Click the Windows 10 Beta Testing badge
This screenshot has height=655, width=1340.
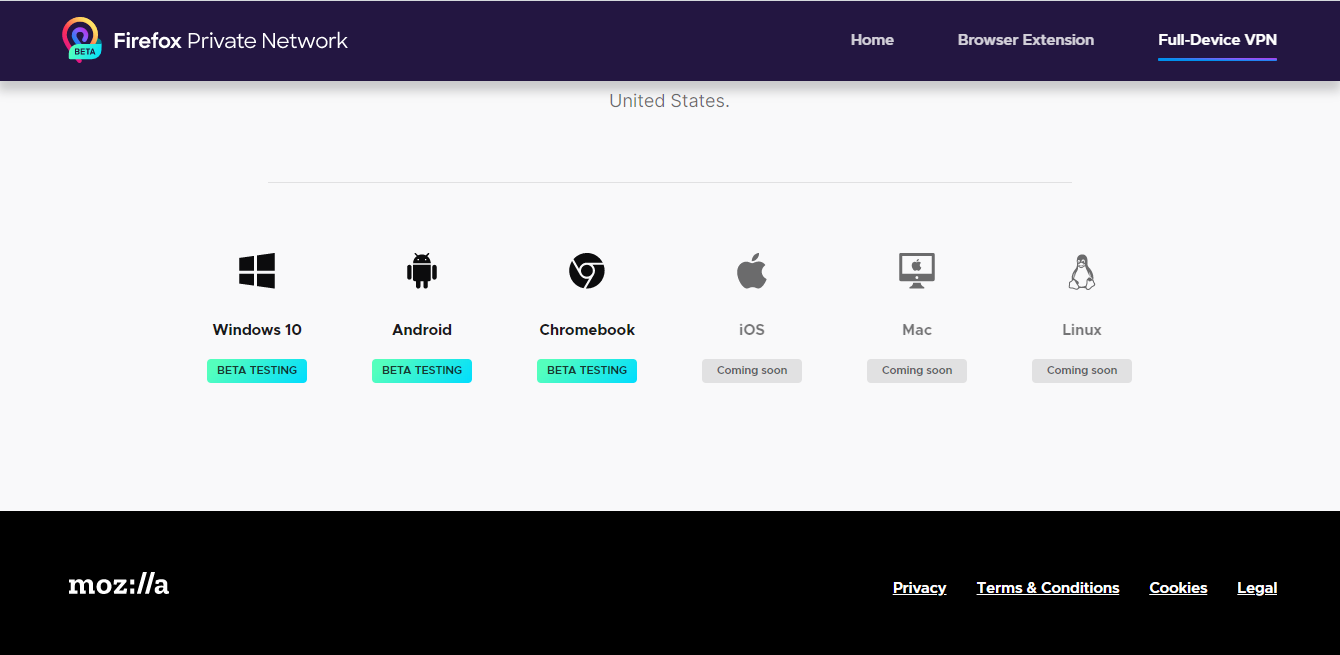pos(257,370)
